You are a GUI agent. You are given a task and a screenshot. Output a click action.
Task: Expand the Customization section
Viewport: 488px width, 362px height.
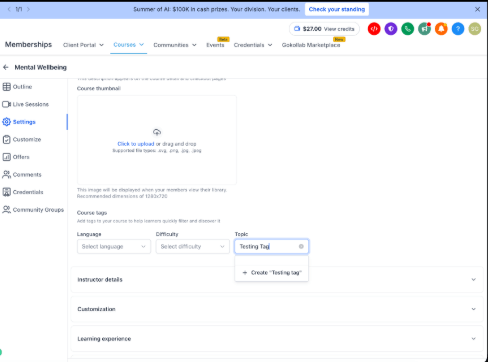(x=277, y=309)
